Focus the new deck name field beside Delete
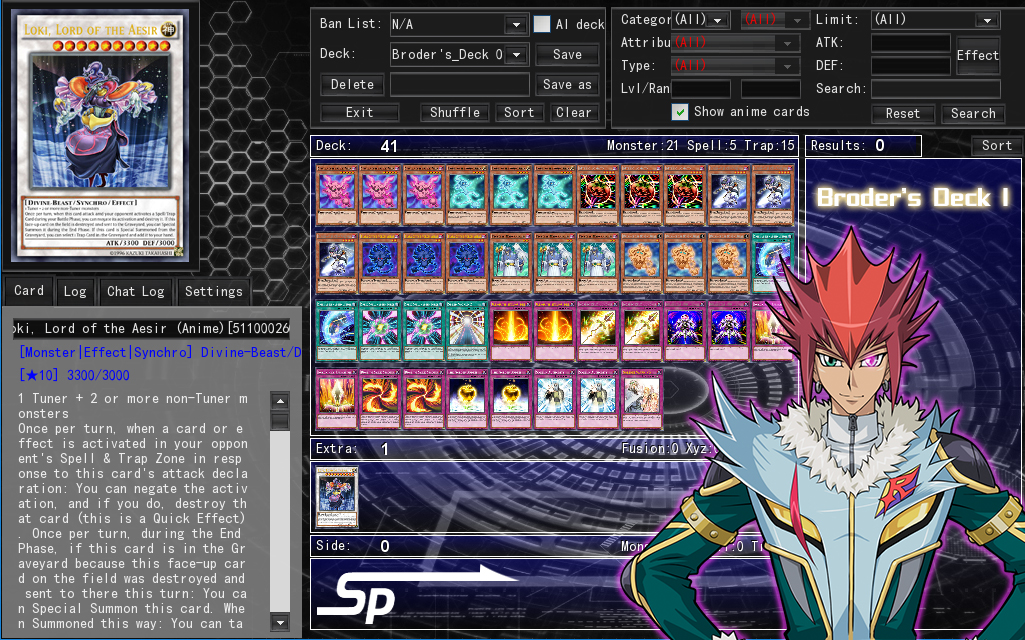 [460, 84]
